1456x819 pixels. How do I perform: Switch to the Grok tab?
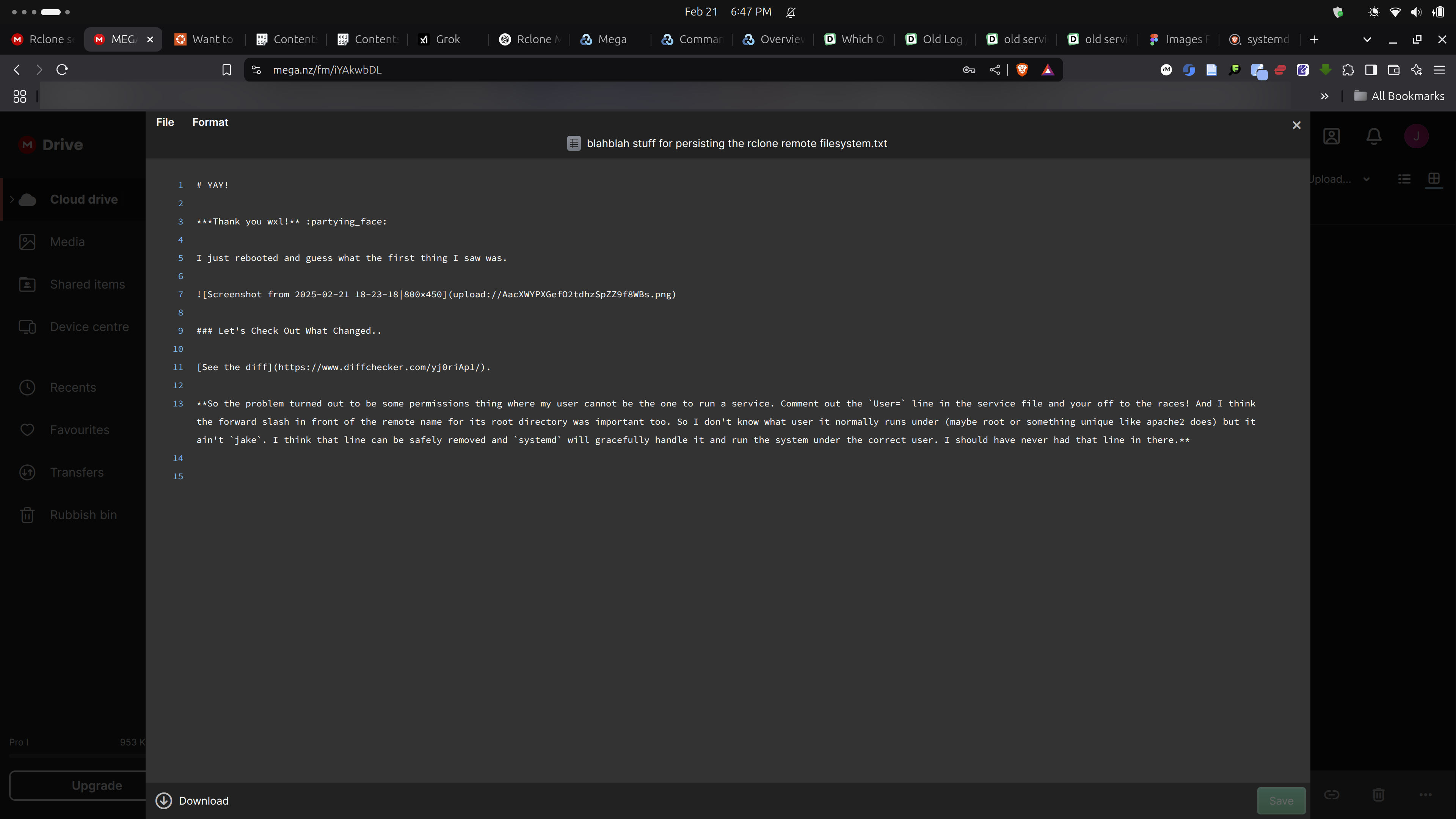[448, 39]
